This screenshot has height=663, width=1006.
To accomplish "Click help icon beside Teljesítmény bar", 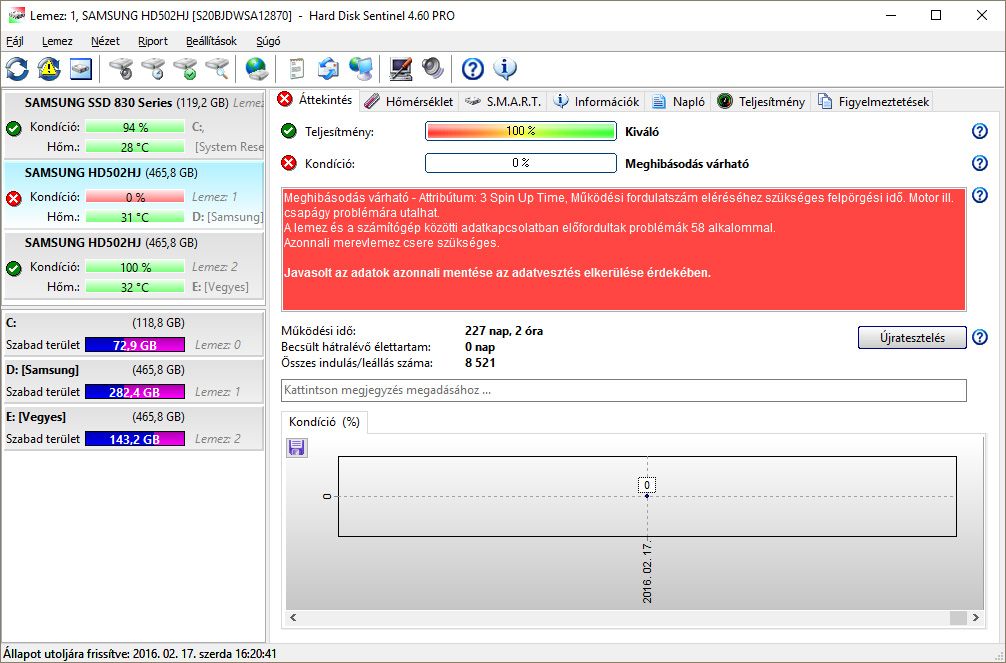I will [980, 131].
